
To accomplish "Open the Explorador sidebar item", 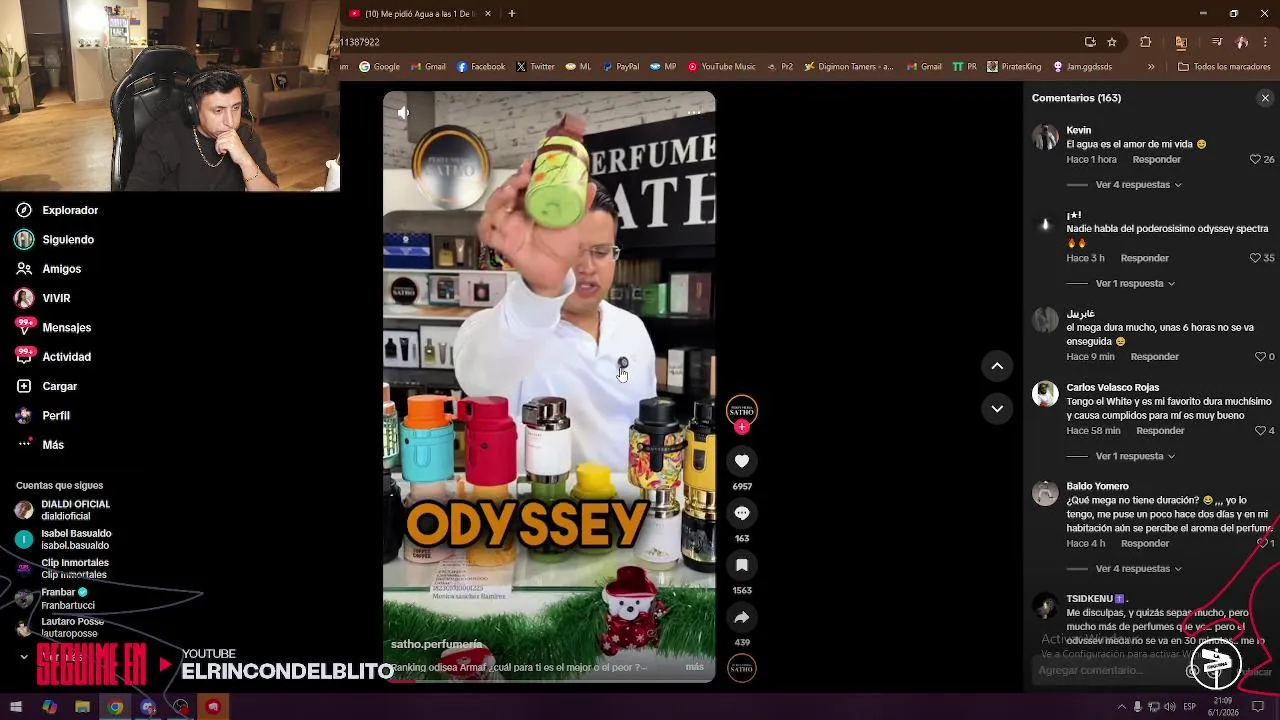I will tap(57, 210).
